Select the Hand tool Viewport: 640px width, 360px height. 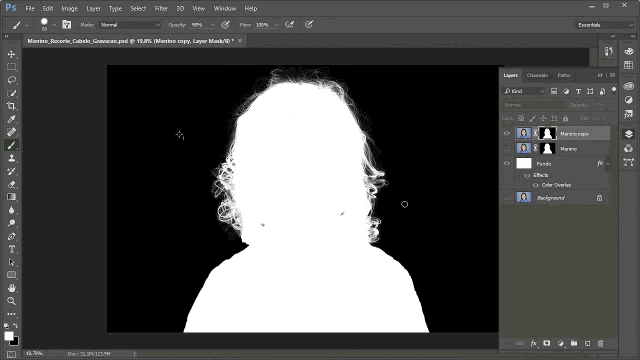pos(11,288)
